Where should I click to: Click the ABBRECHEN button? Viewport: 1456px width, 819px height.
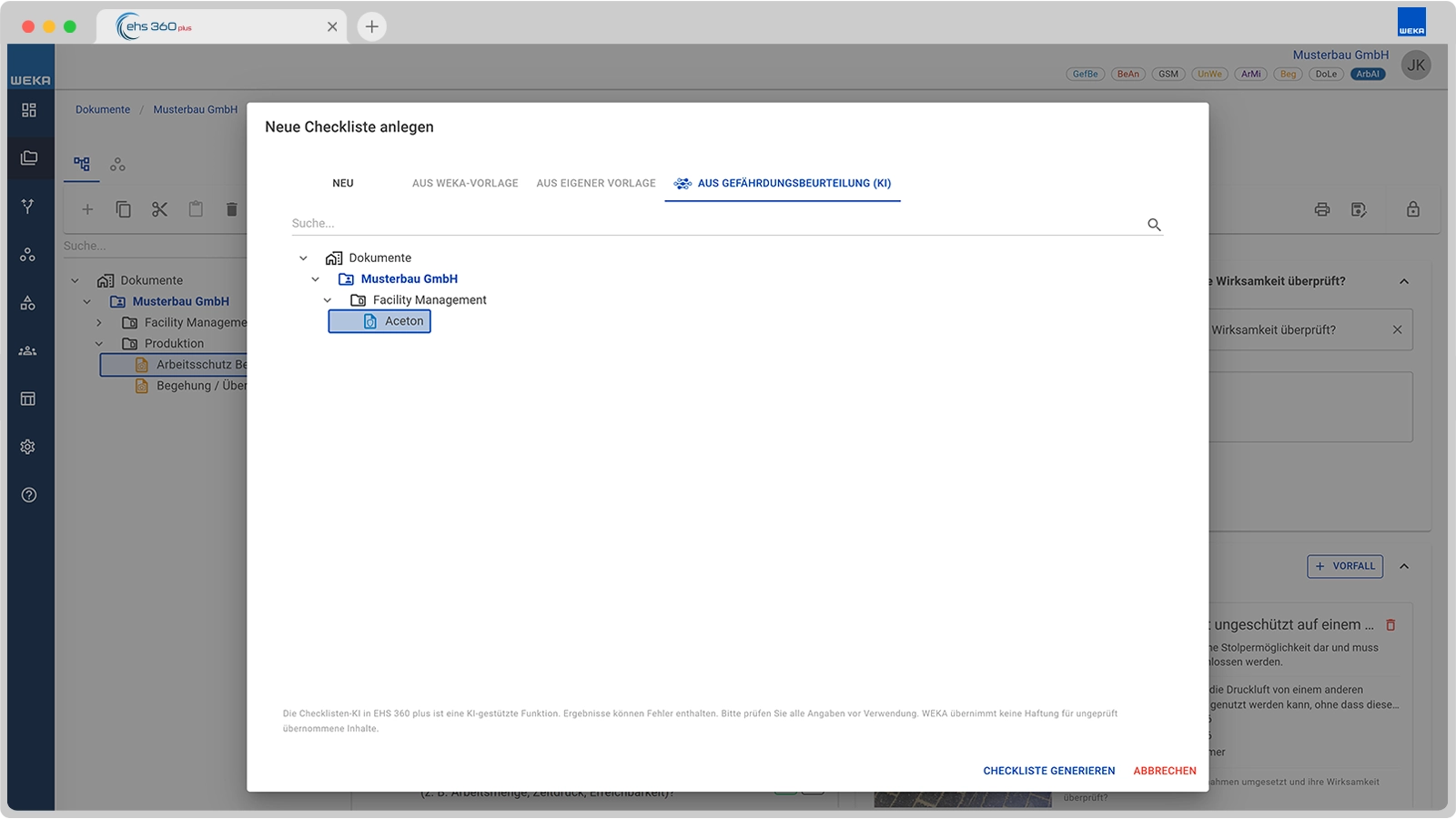(x=1165, y=771)
